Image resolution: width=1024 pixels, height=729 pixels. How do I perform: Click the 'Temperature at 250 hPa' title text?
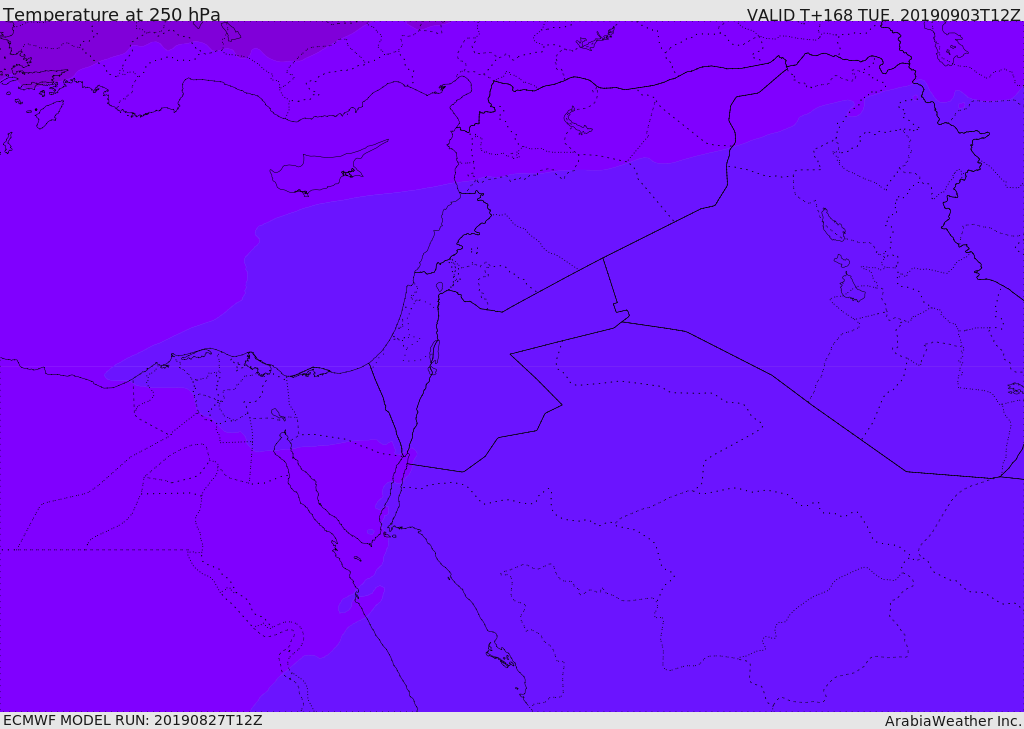click(112, 14)
